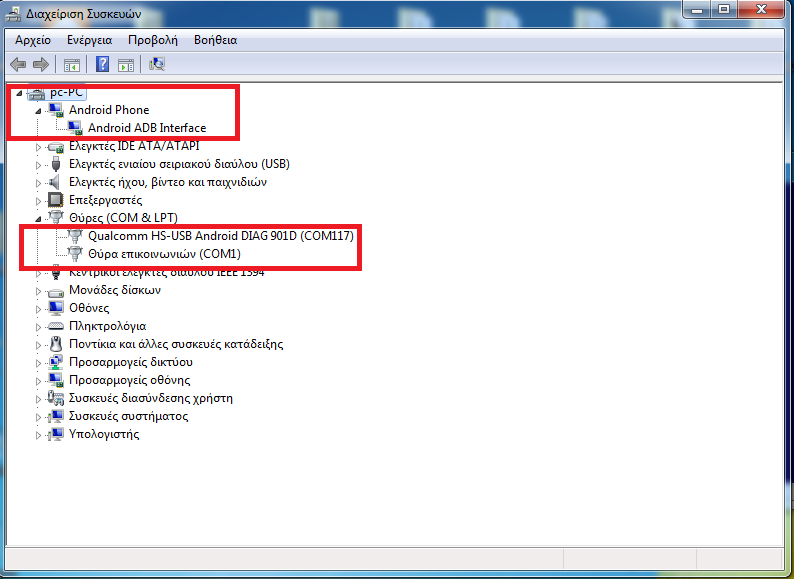This screenshot has height=579, width=794.
Task: Click the IDE ATA/ATAPI controllers icon
Action: (55, 147)
